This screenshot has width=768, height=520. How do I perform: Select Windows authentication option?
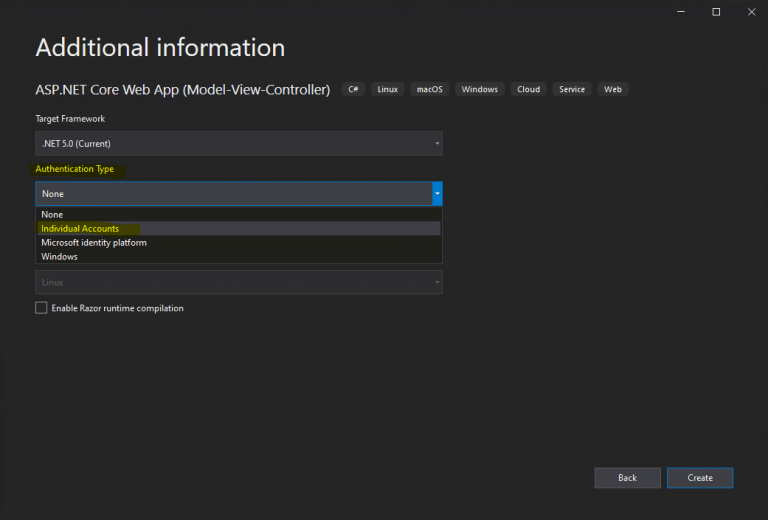239,257
